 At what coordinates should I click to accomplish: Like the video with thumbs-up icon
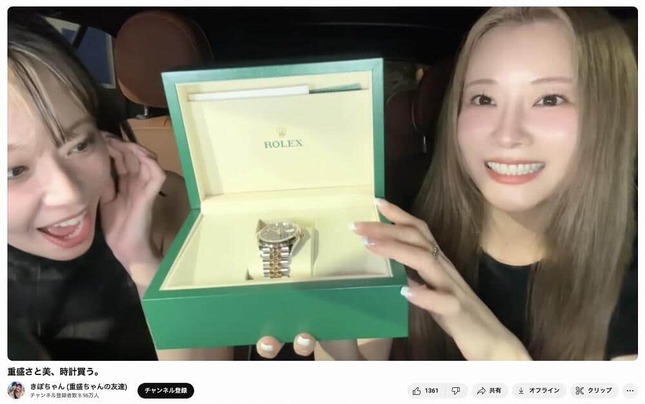(417, 391)
